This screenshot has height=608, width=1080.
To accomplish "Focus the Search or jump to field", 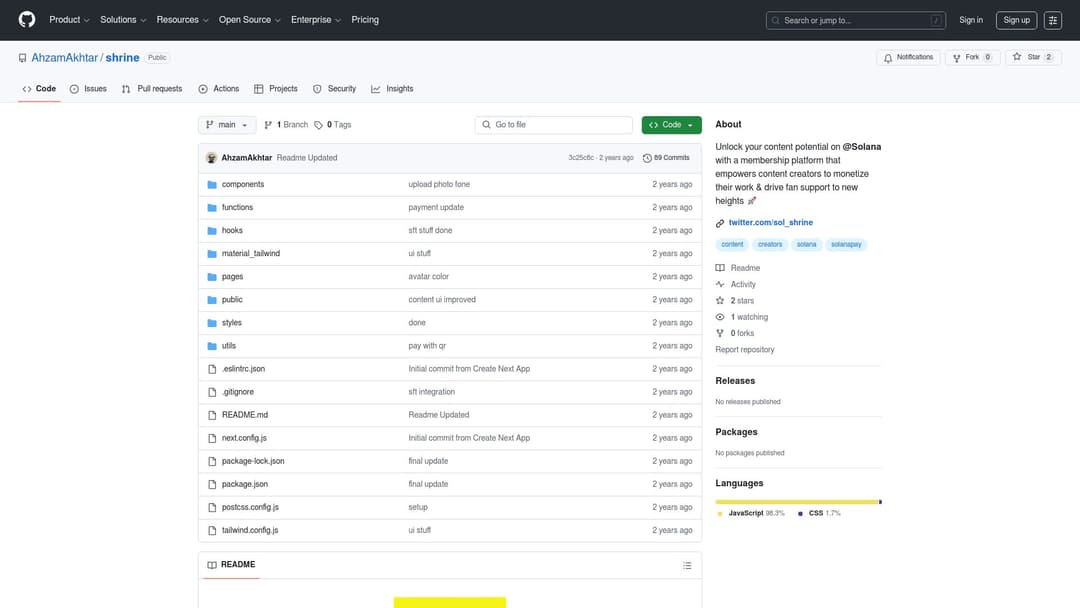I will pos(855,21).
